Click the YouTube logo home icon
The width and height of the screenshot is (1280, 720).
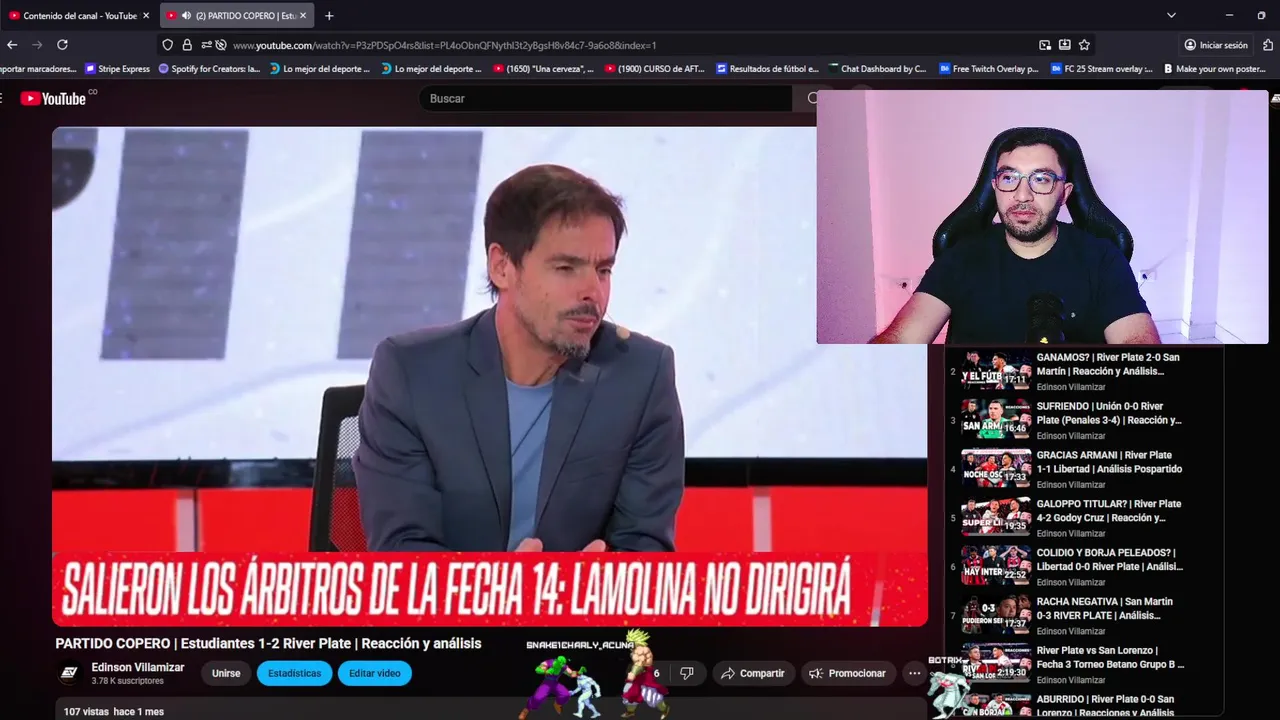[53, 98]
